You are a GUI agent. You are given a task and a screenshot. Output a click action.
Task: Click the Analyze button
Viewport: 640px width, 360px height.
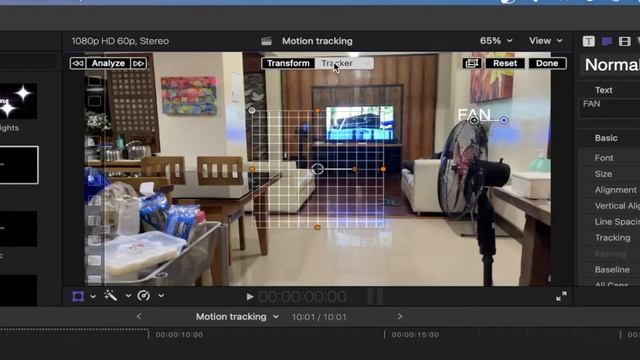(108, 63)
